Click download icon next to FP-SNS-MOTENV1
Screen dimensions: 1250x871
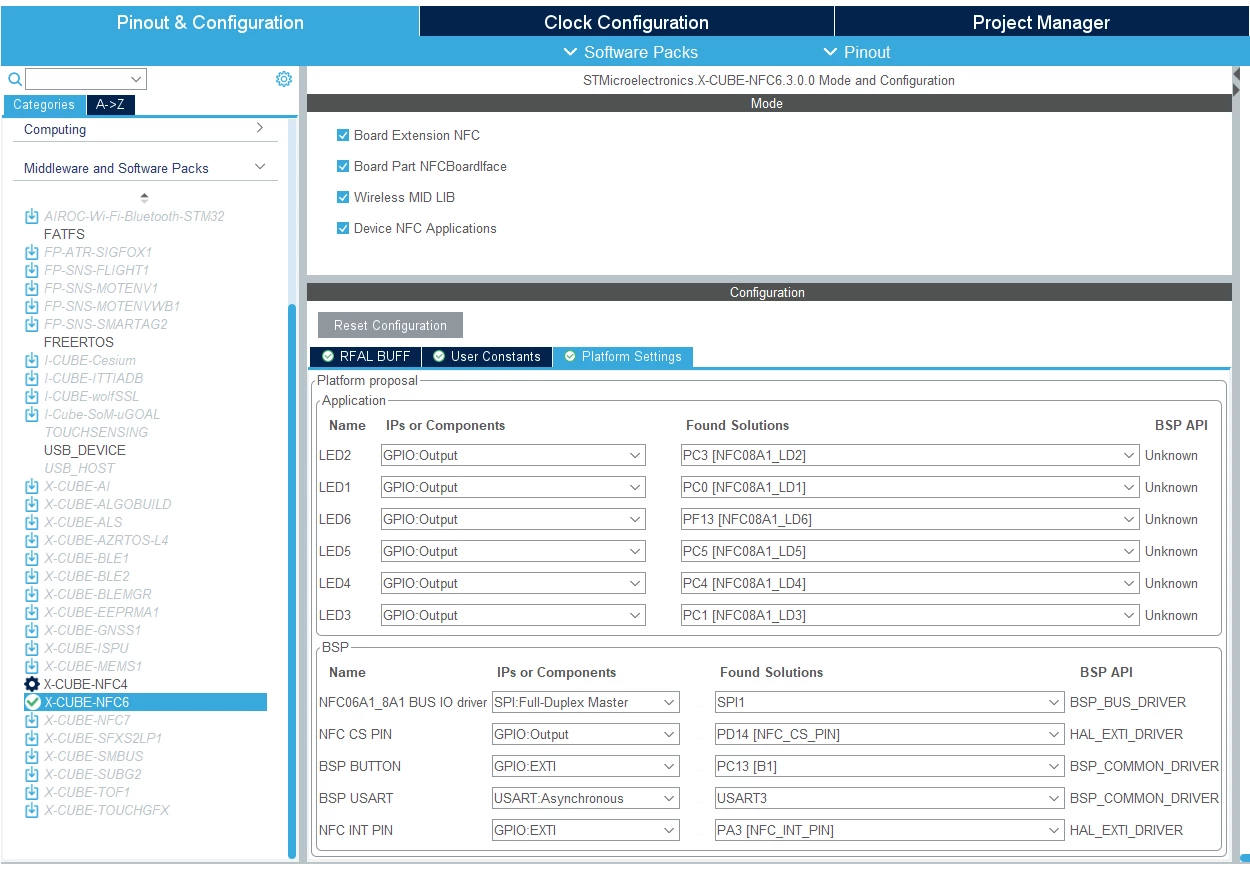[32, 288]
